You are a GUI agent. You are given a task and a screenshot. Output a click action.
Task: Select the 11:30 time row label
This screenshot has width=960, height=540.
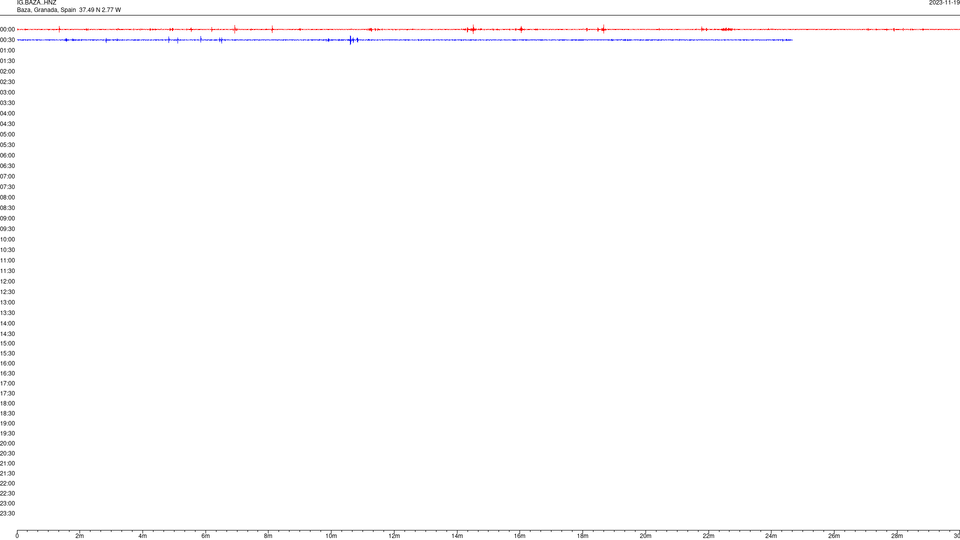[7, 271]
